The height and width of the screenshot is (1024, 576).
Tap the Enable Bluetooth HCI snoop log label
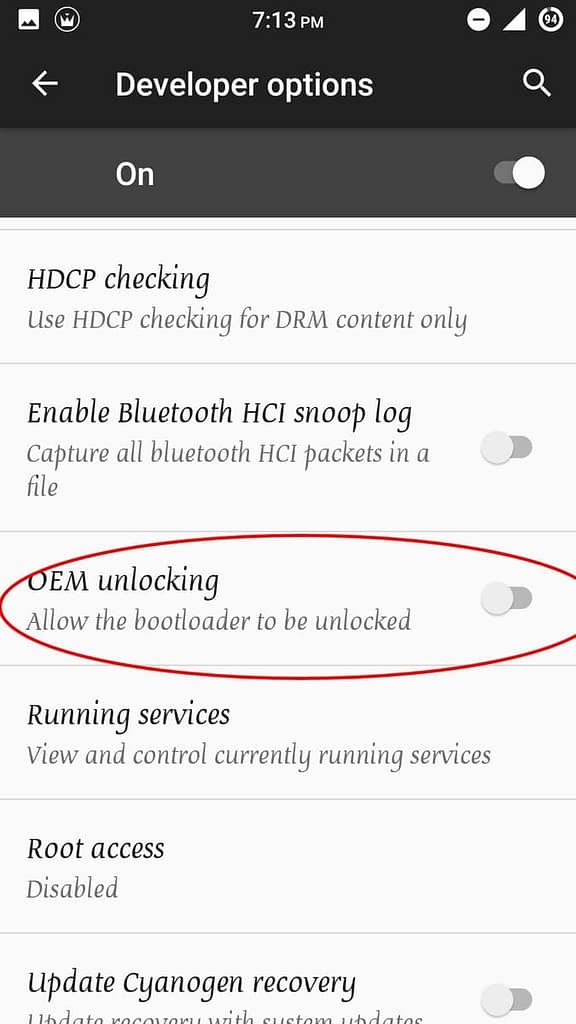tap(219, 414)
